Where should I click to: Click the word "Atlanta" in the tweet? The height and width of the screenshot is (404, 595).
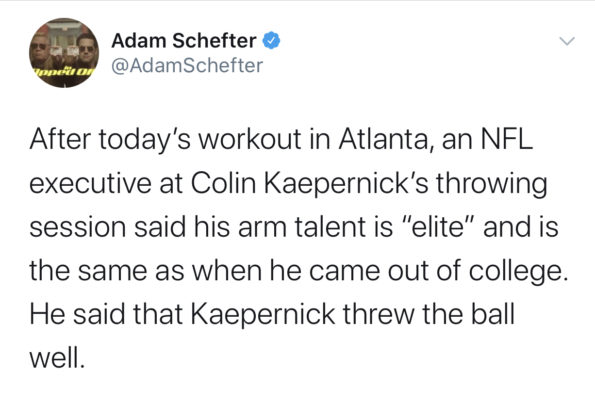click(x=386, y=139)
